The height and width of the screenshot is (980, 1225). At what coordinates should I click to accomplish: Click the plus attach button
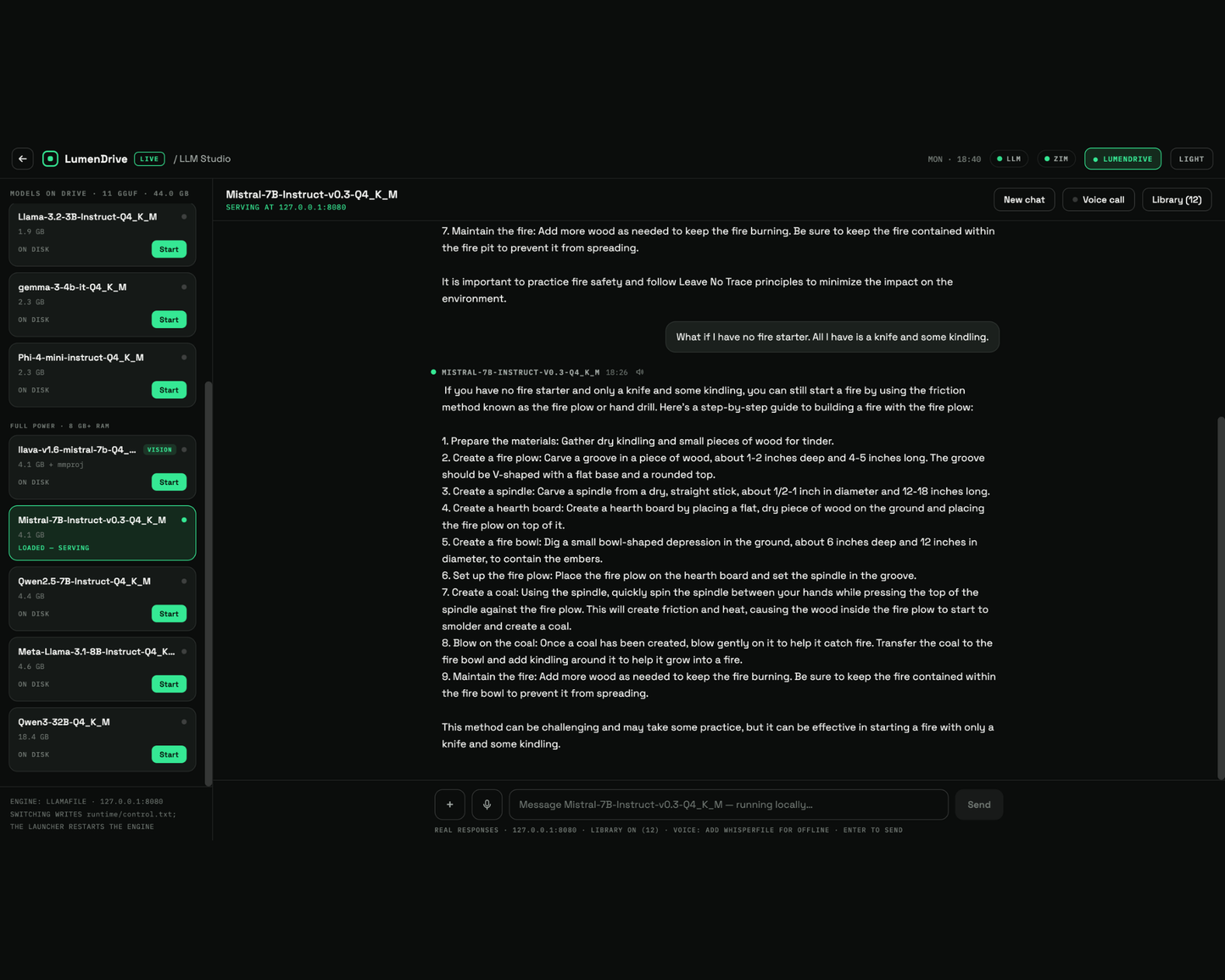click(450, 805)
